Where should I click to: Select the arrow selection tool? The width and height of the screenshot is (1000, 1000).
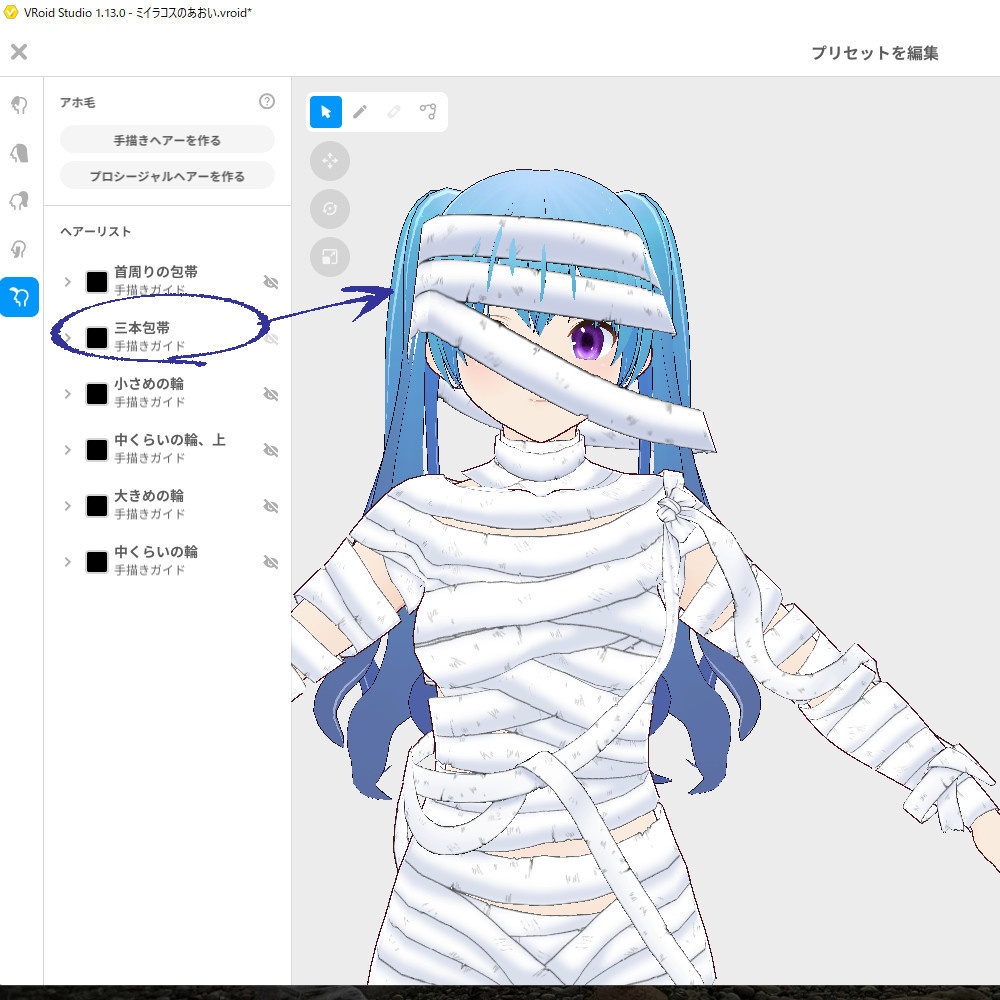click(324, 112)
